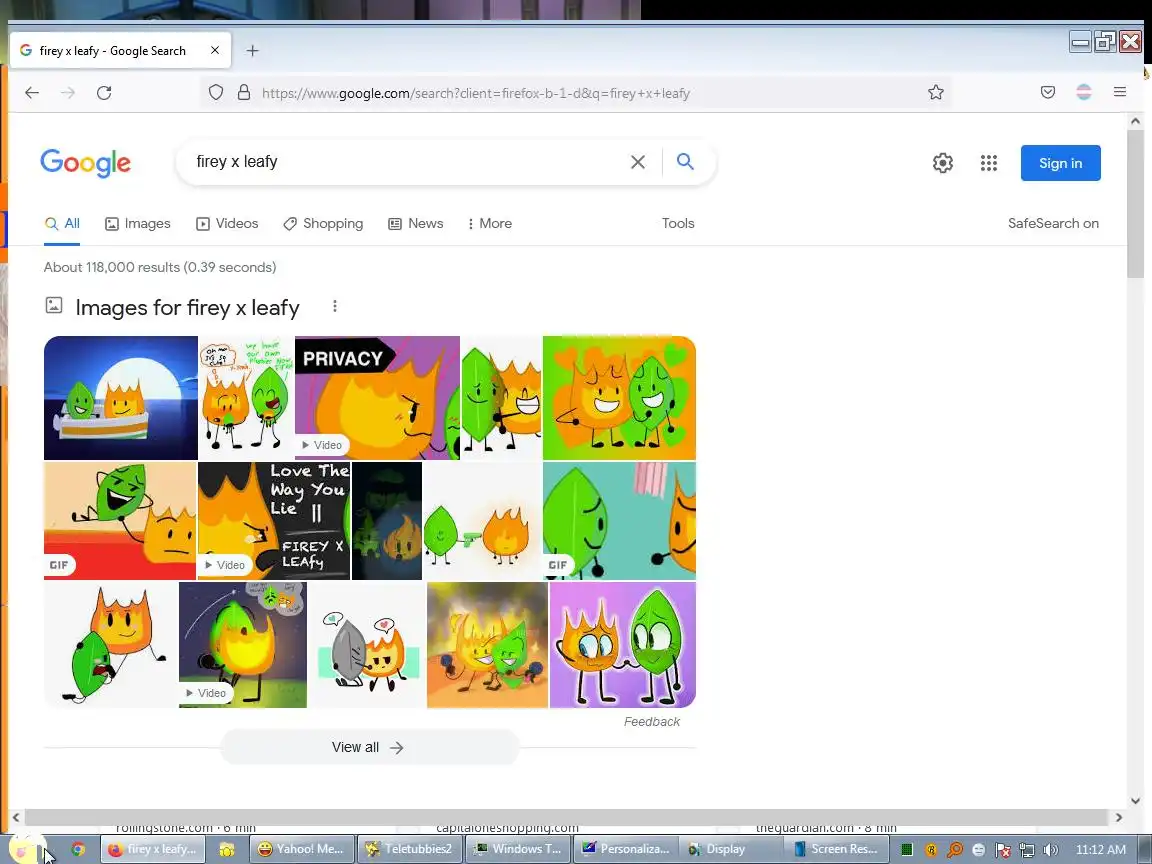Screen dimensions: 1152x864
Task: Open the night sky video thumbnail
Action: tap(242, 644)
